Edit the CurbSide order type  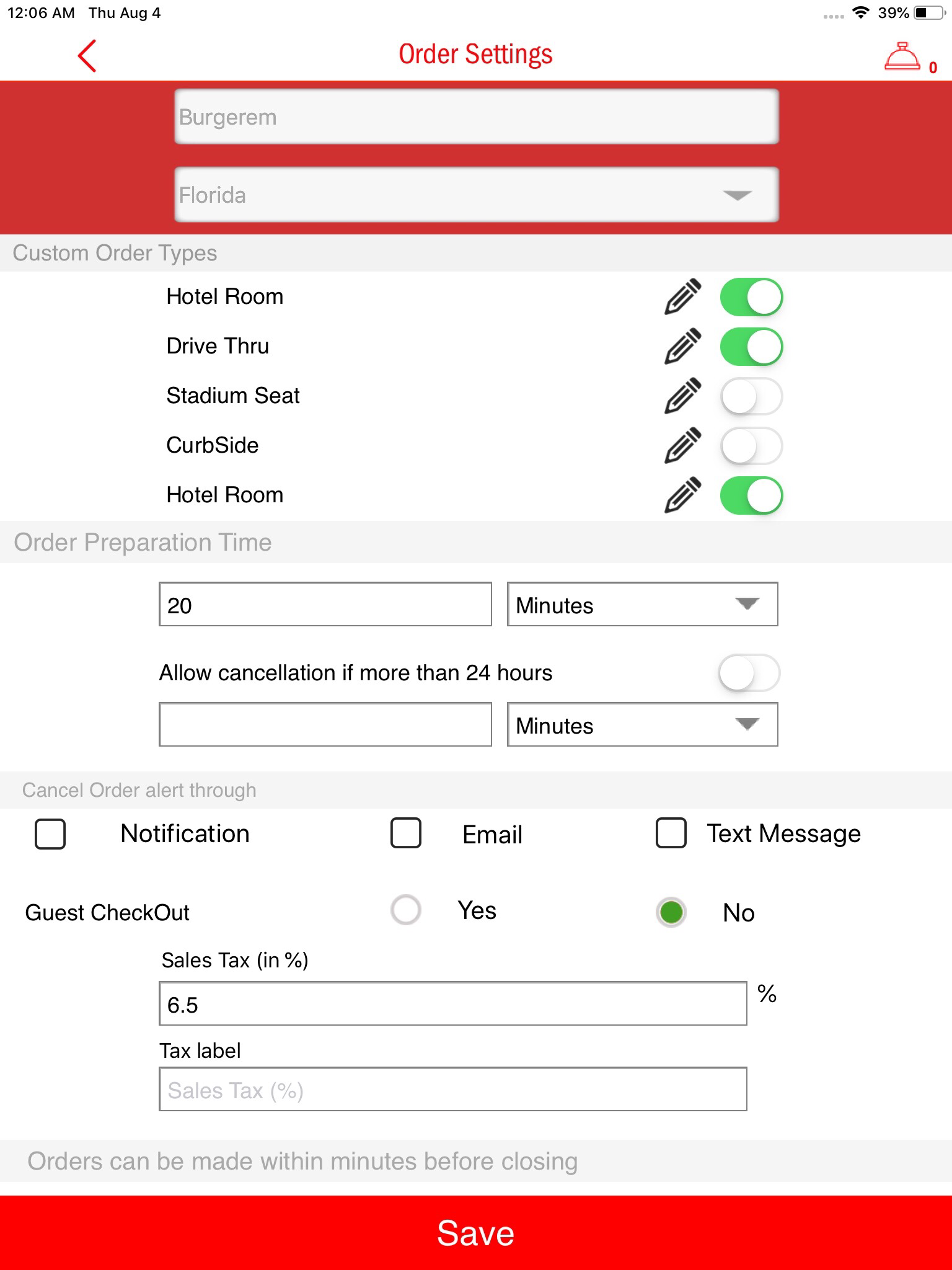click(x=682, y=445)
